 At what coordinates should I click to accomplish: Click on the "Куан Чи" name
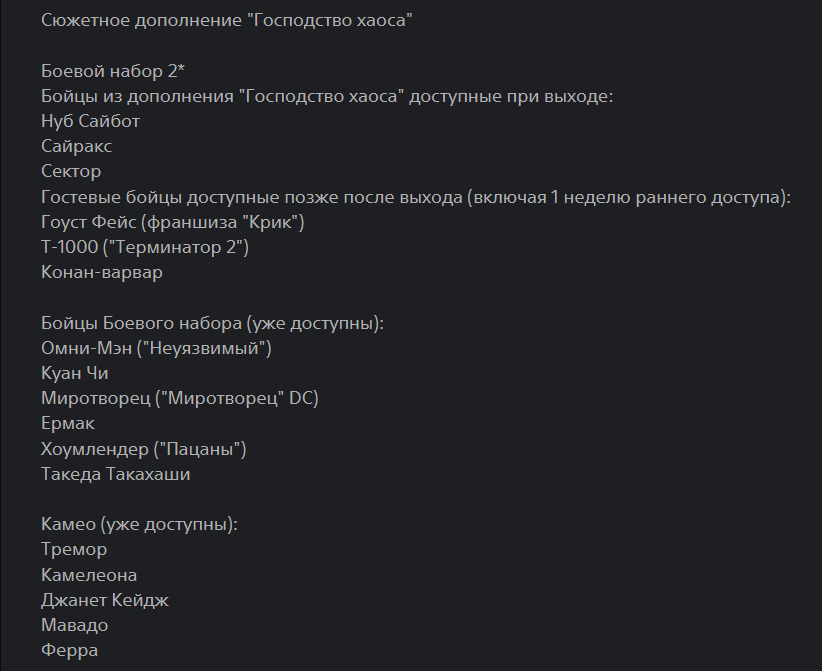(x=75, y=373)
